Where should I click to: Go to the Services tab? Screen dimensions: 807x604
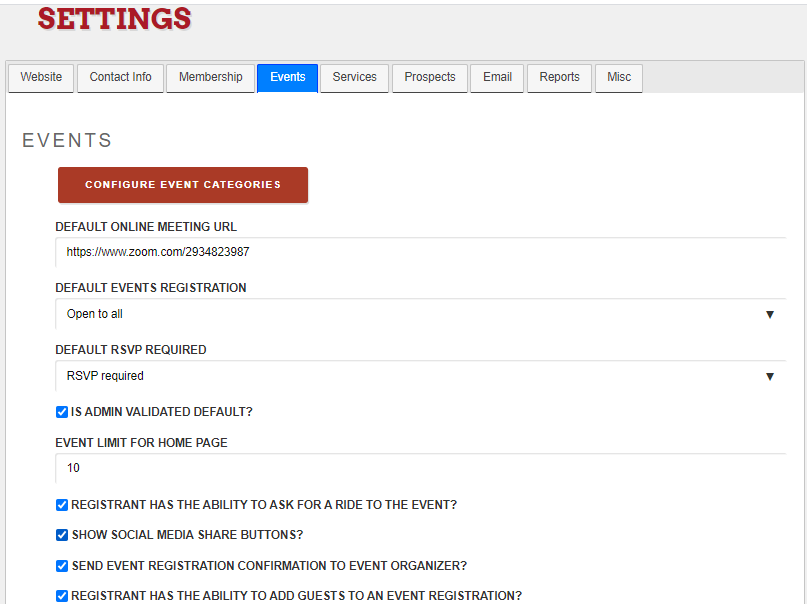pyautogui.click(x=354, y=78)
